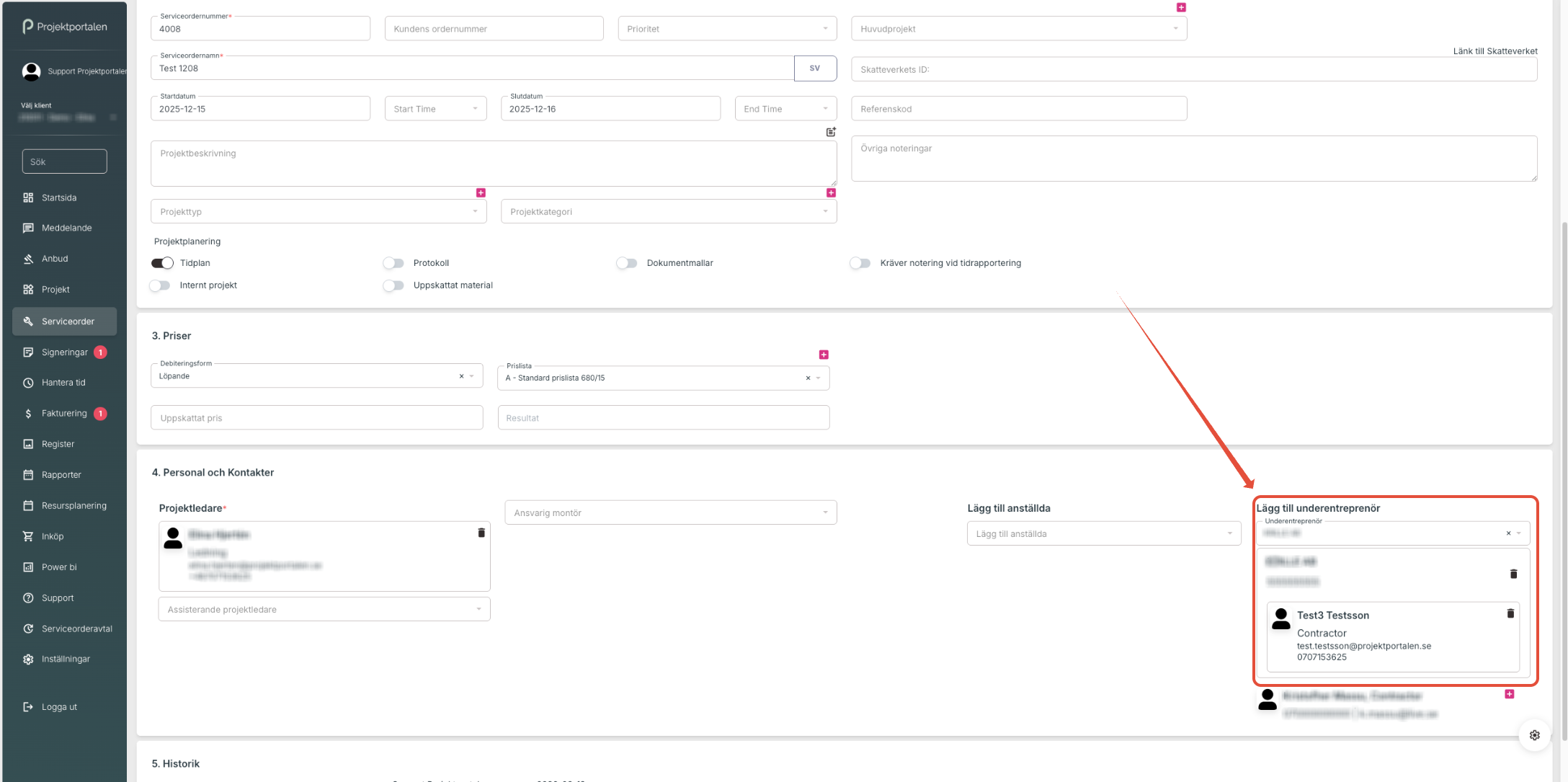Go to Resursplanering in sidebar
This screenshot has width=1568, height=782.
(73, 505)
